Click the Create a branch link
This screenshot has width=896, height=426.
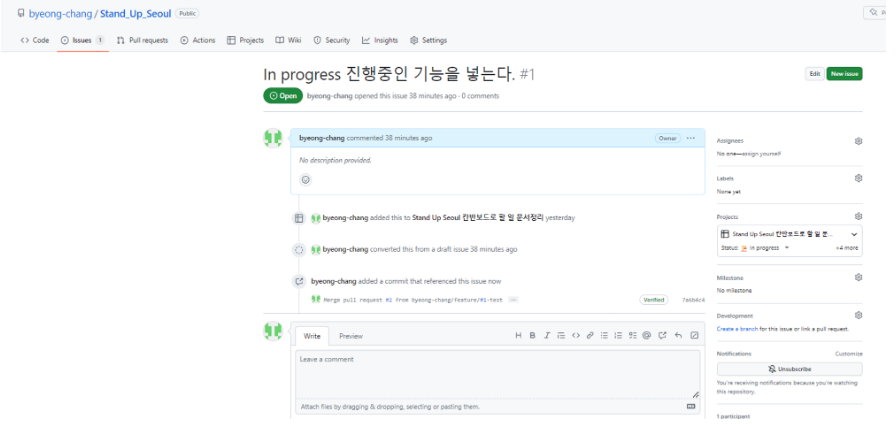737,329
